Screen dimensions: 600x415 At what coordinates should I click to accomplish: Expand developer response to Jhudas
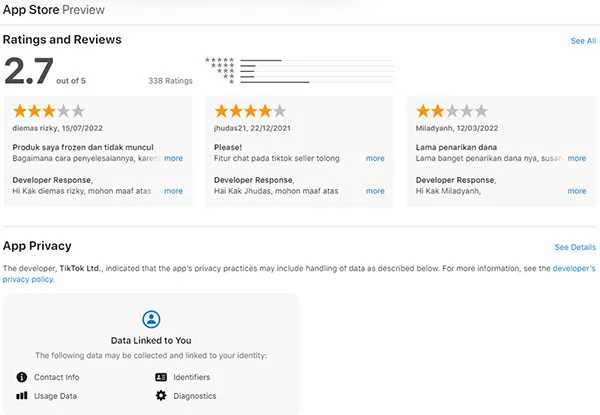375,191
